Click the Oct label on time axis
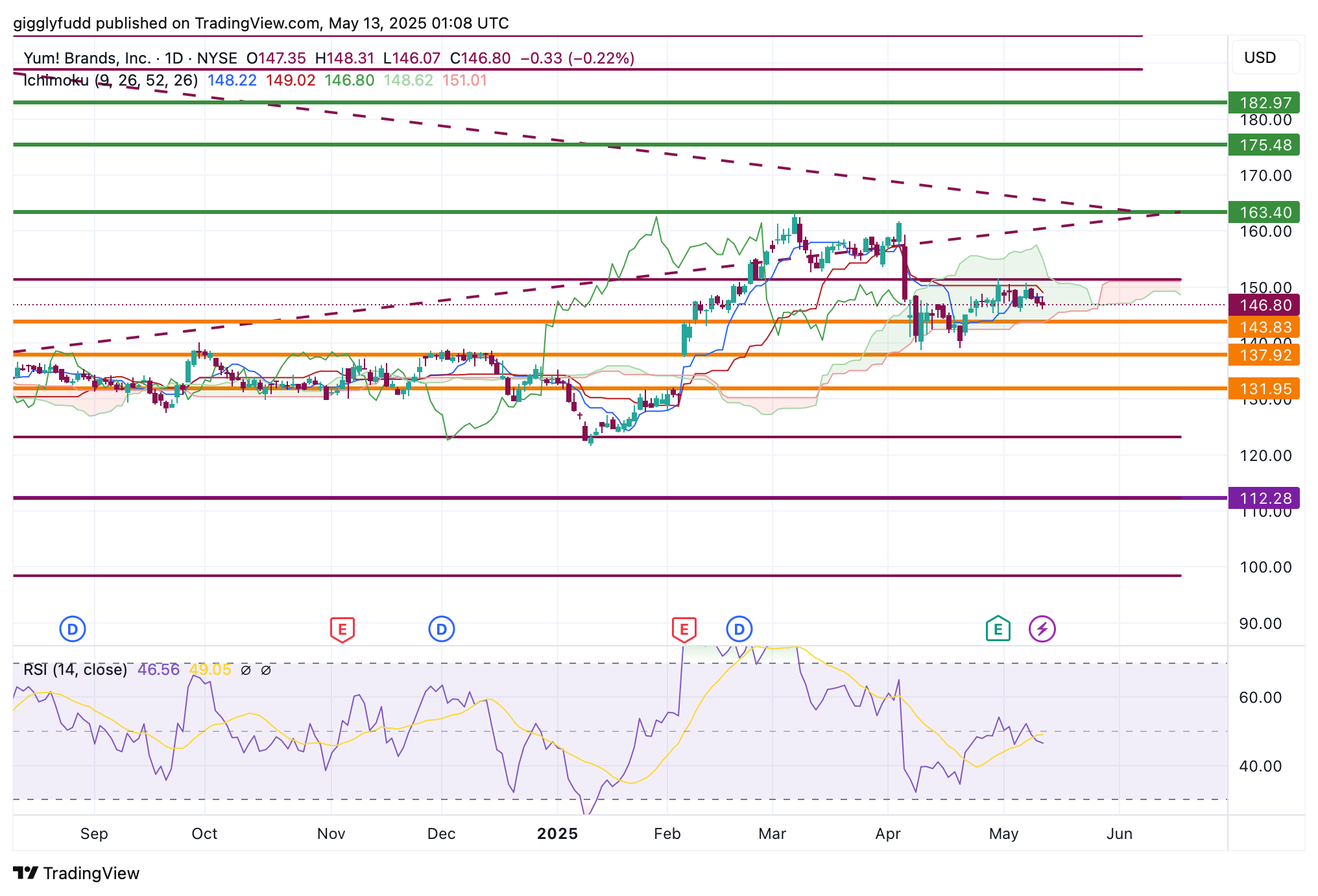1318x896 pixels. [204, 834]
